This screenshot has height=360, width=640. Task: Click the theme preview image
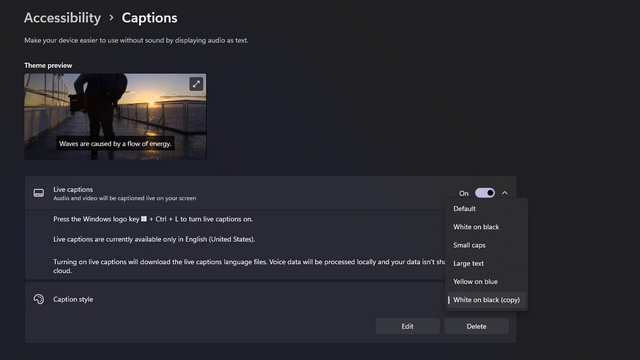point(115,116)
